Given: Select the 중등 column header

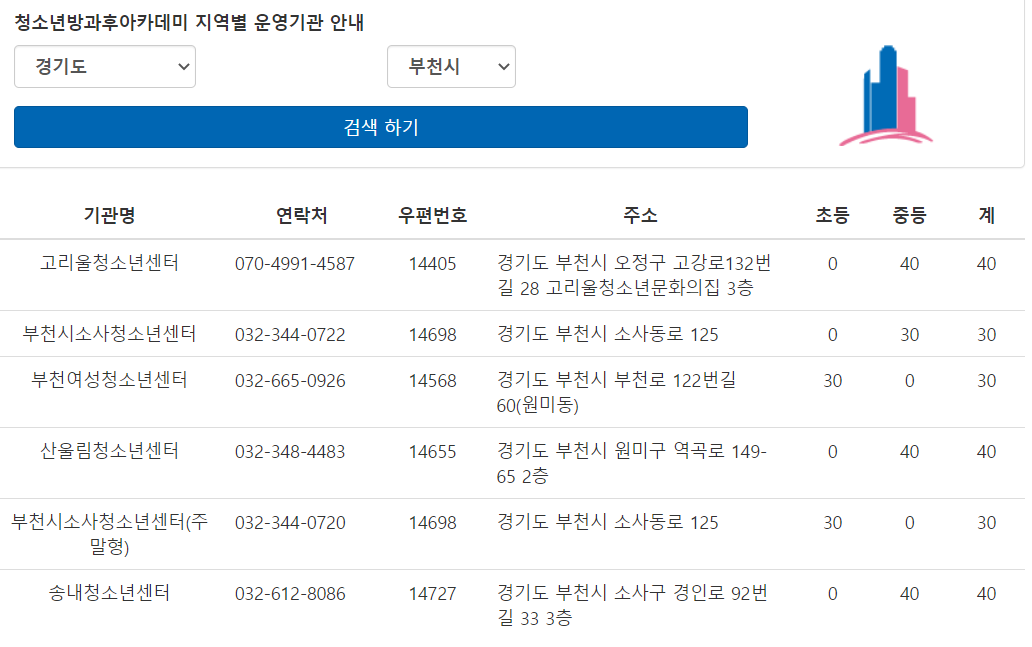Looking at the screenshot, I should tap(910, 215).
